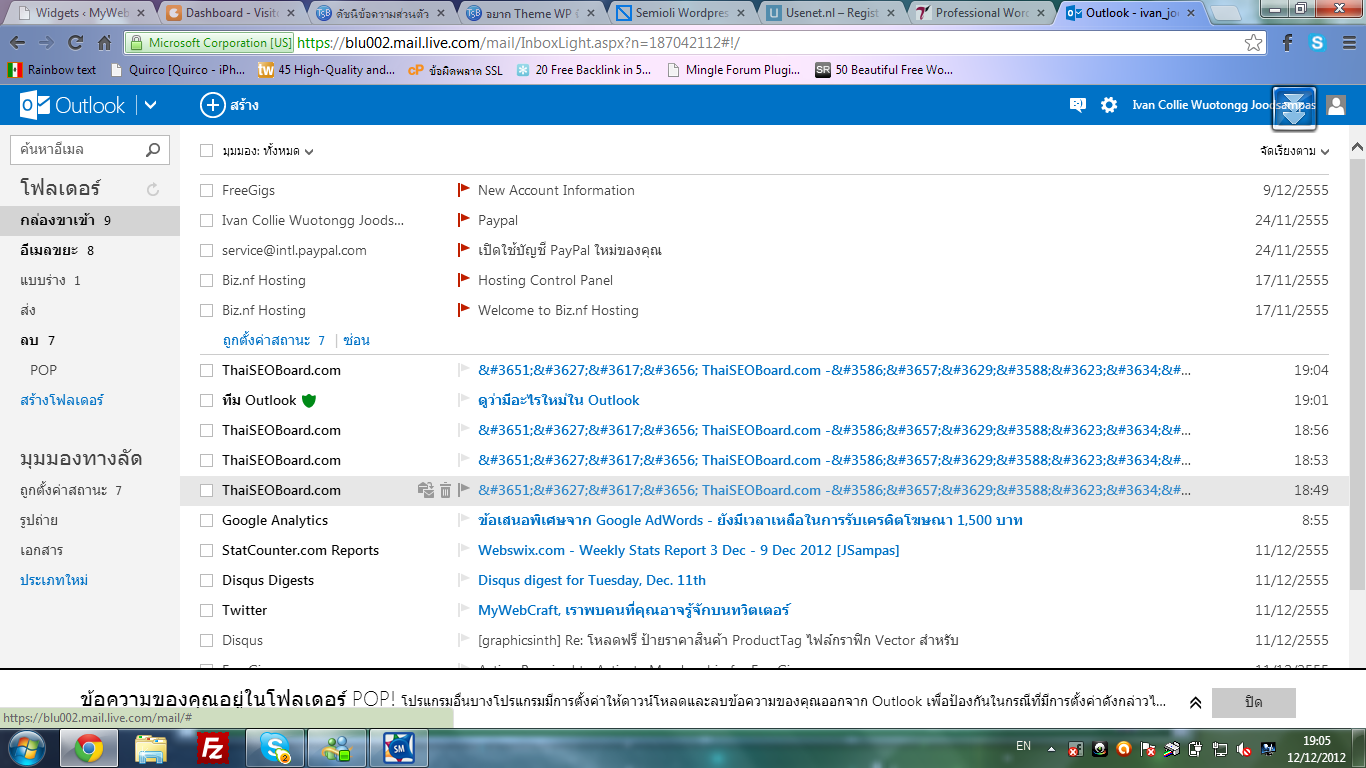Flag the 18:49 ThaiSEOBoard message
This screenshot has width=1366, height=768.
(x=464, y=490)
